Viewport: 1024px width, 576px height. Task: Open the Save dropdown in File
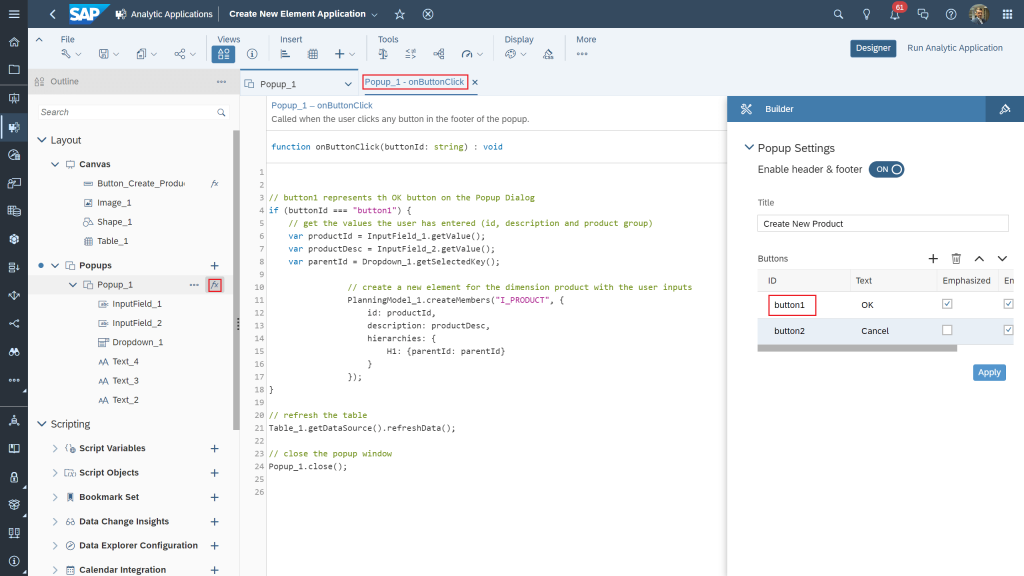(x=108, y=54)
